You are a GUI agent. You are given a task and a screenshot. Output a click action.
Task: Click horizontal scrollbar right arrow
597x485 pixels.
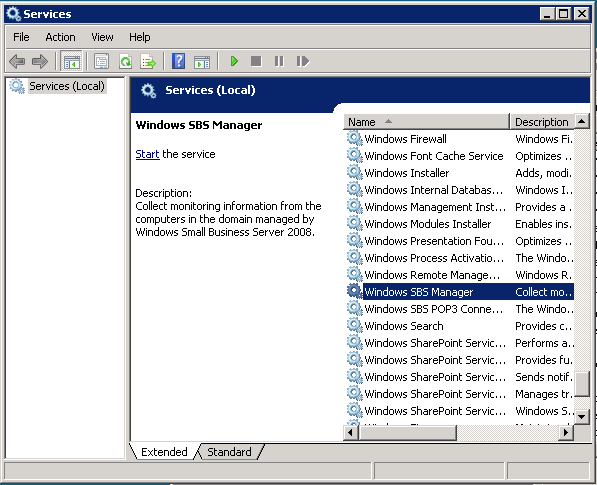pyautogui.click(x=566, y=432)
